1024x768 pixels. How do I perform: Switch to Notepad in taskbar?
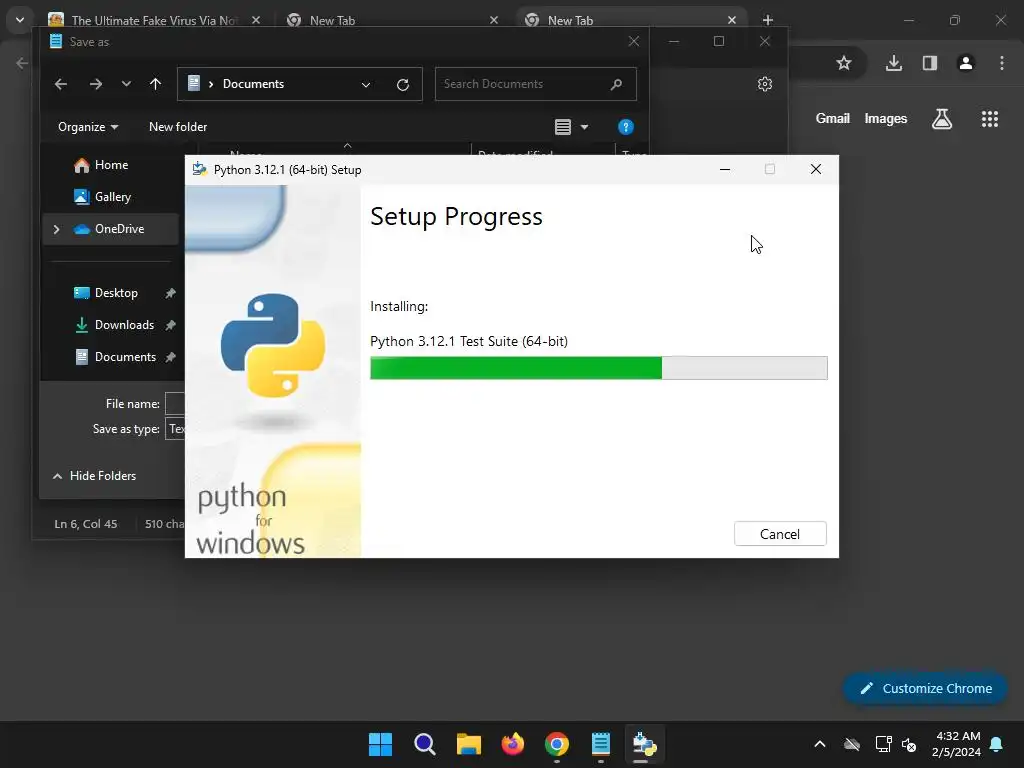(x=601, y=744)
